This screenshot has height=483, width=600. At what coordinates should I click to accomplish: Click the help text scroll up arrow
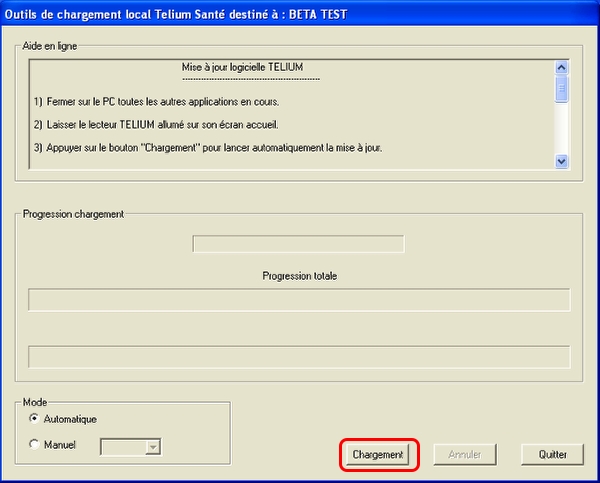pyautogui.click(x=561, y=68)
